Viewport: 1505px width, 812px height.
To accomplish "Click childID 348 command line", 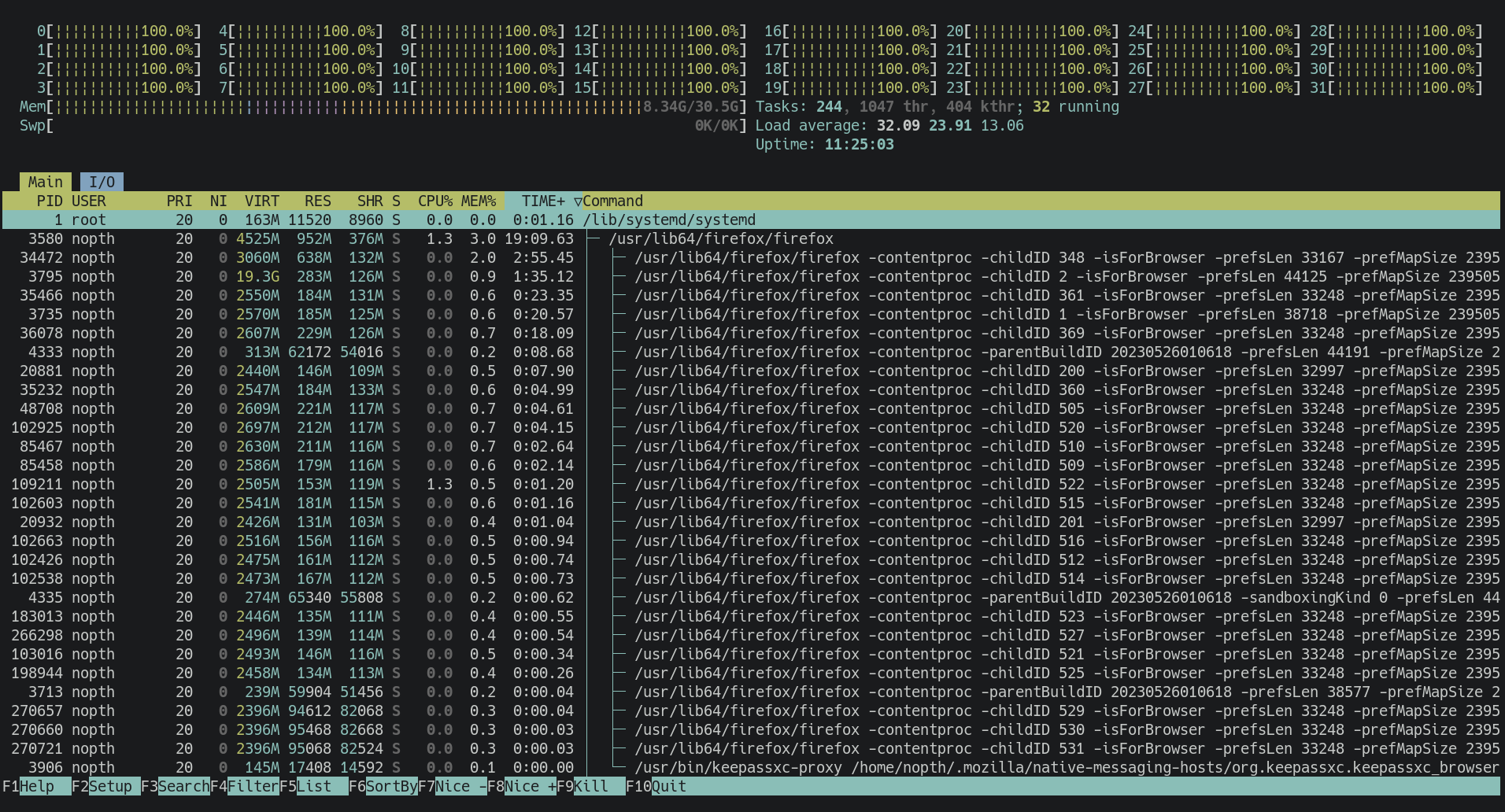I will [1067, 257].
